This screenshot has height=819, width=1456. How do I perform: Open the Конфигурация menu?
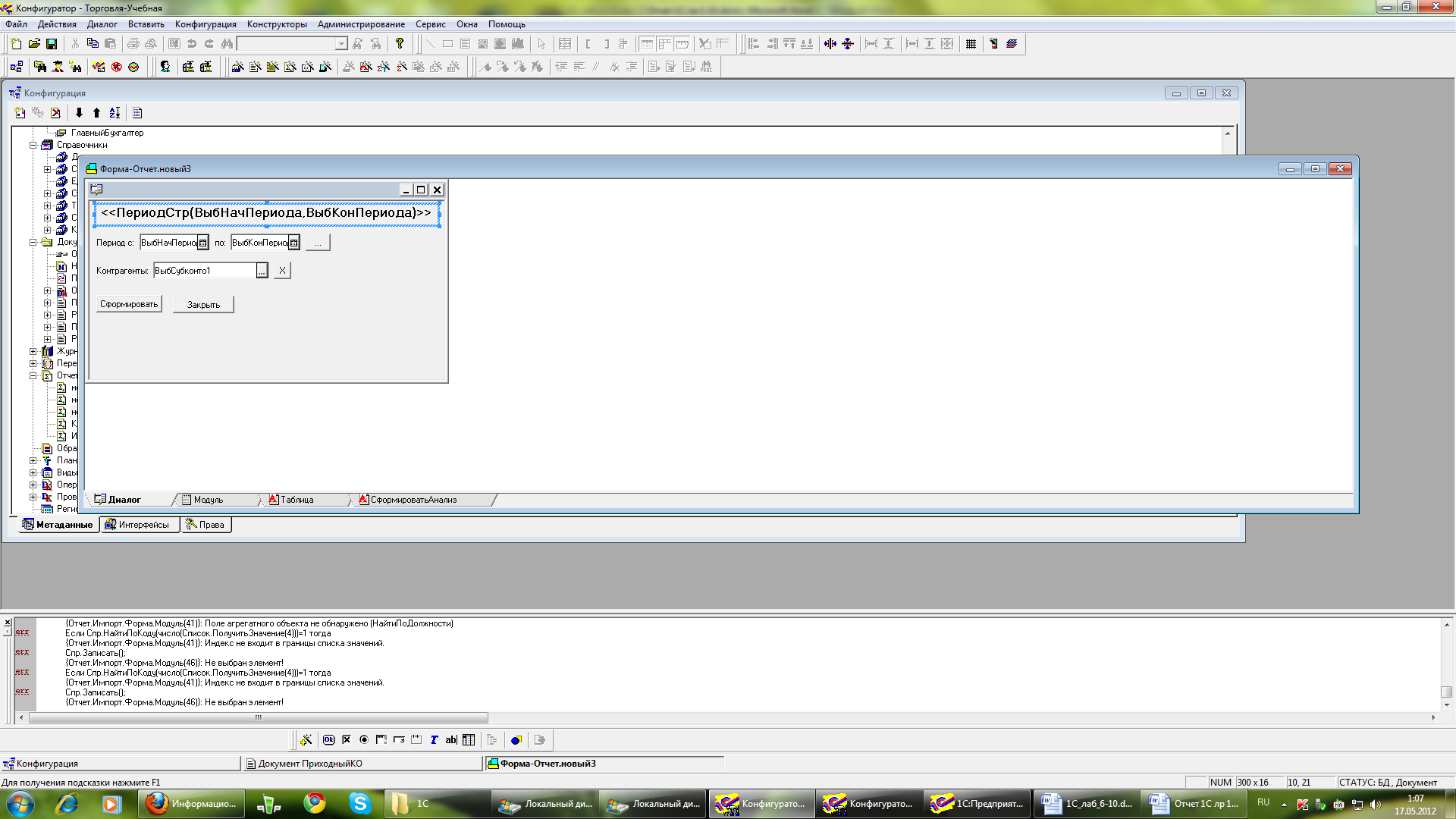[x=206, y=24]
